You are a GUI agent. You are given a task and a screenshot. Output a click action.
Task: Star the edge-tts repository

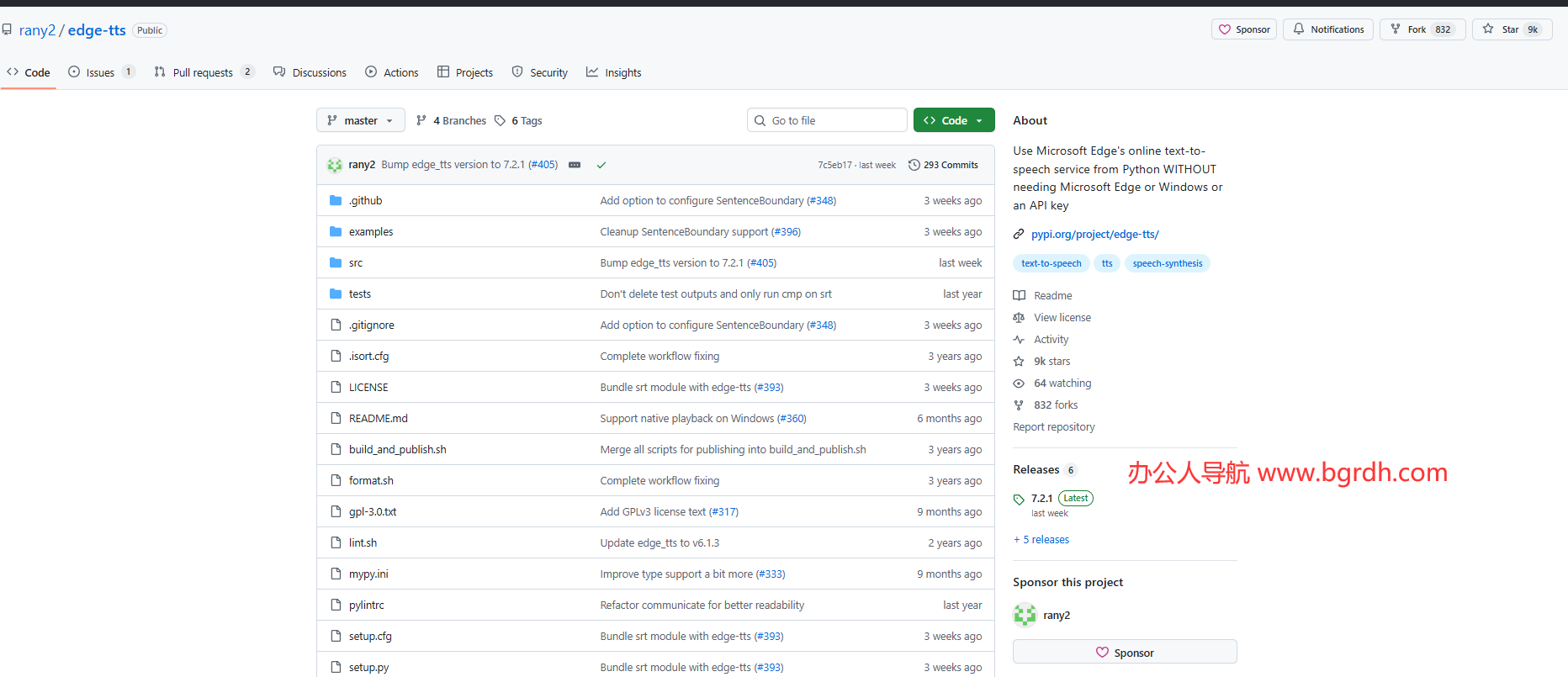(x=1502, y=29)
